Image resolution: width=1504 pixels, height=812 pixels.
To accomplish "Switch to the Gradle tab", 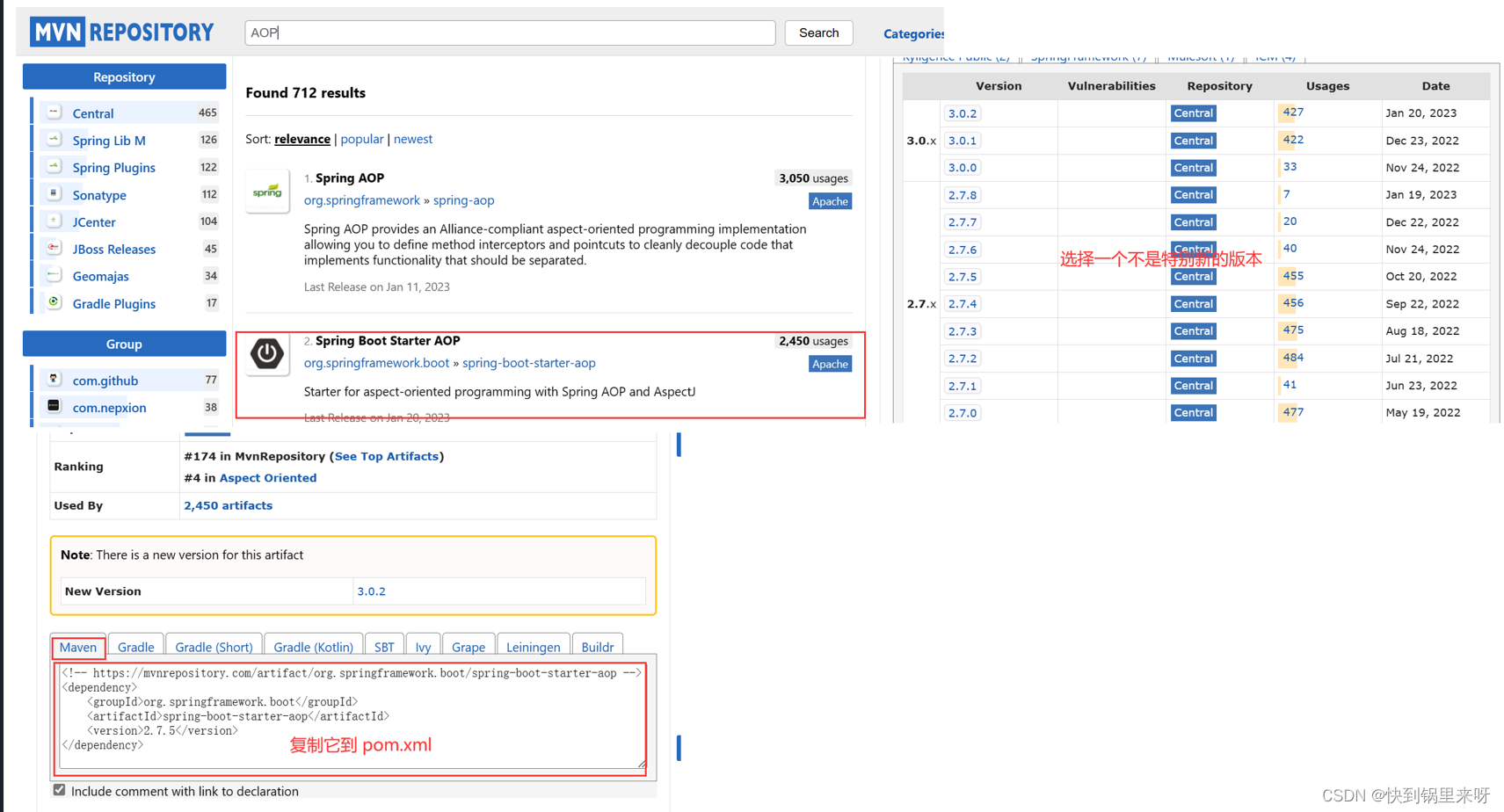I will pos(135,647).
